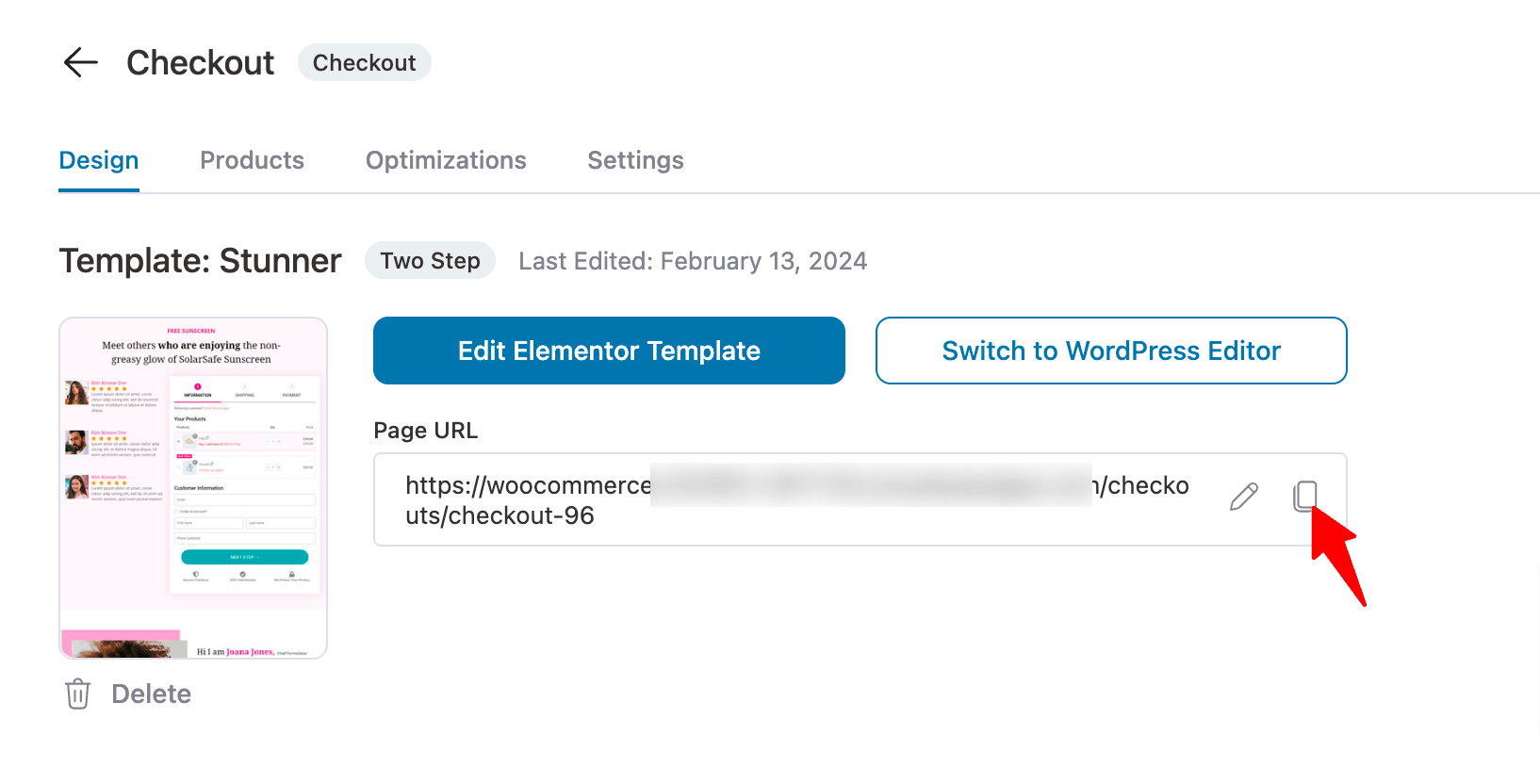Click the back arrow to leave Checkout
This screenshot has height=784, width=1540.
(80, 62)
